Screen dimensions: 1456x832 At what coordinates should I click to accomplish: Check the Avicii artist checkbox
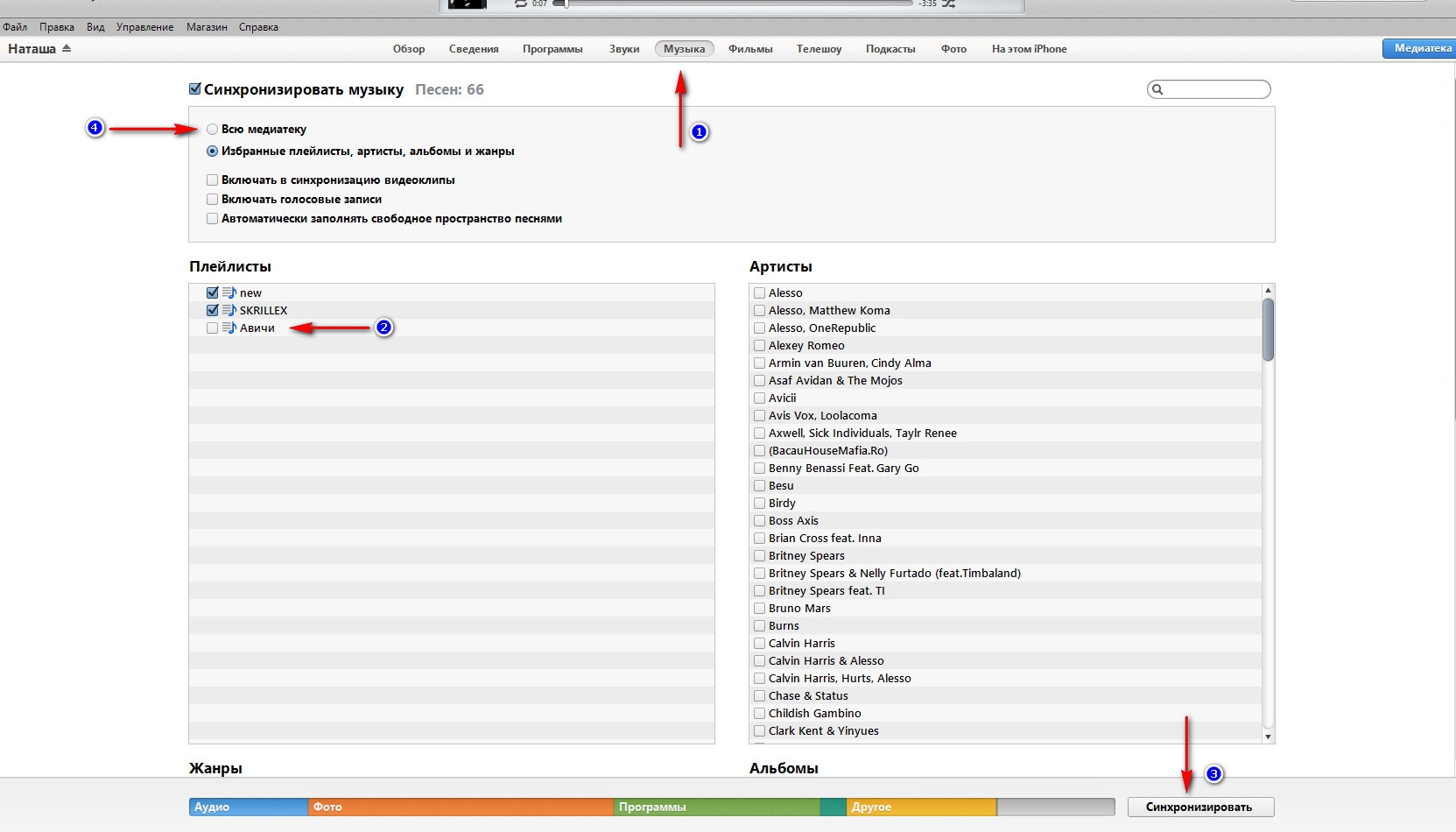click(759, 398)
